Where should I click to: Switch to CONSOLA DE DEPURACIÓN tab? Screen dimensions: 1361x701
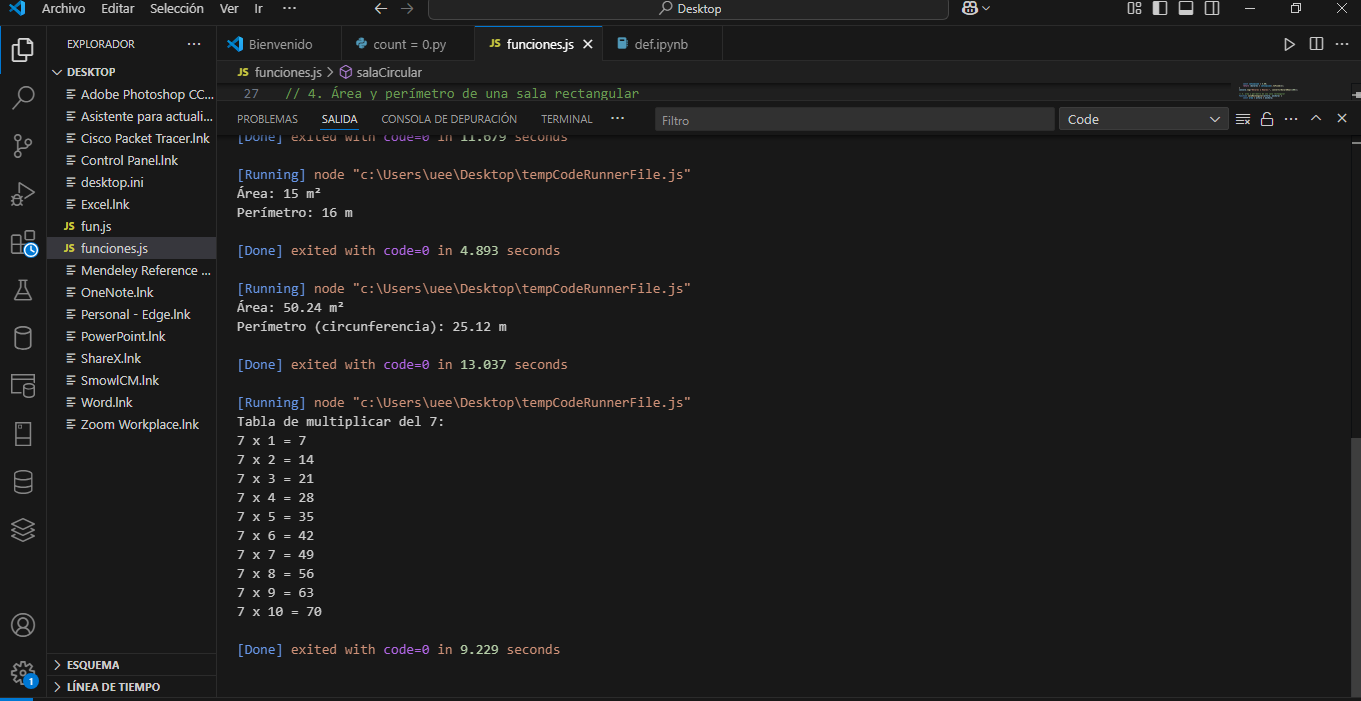pyautogui.click(x=449, y=119)
